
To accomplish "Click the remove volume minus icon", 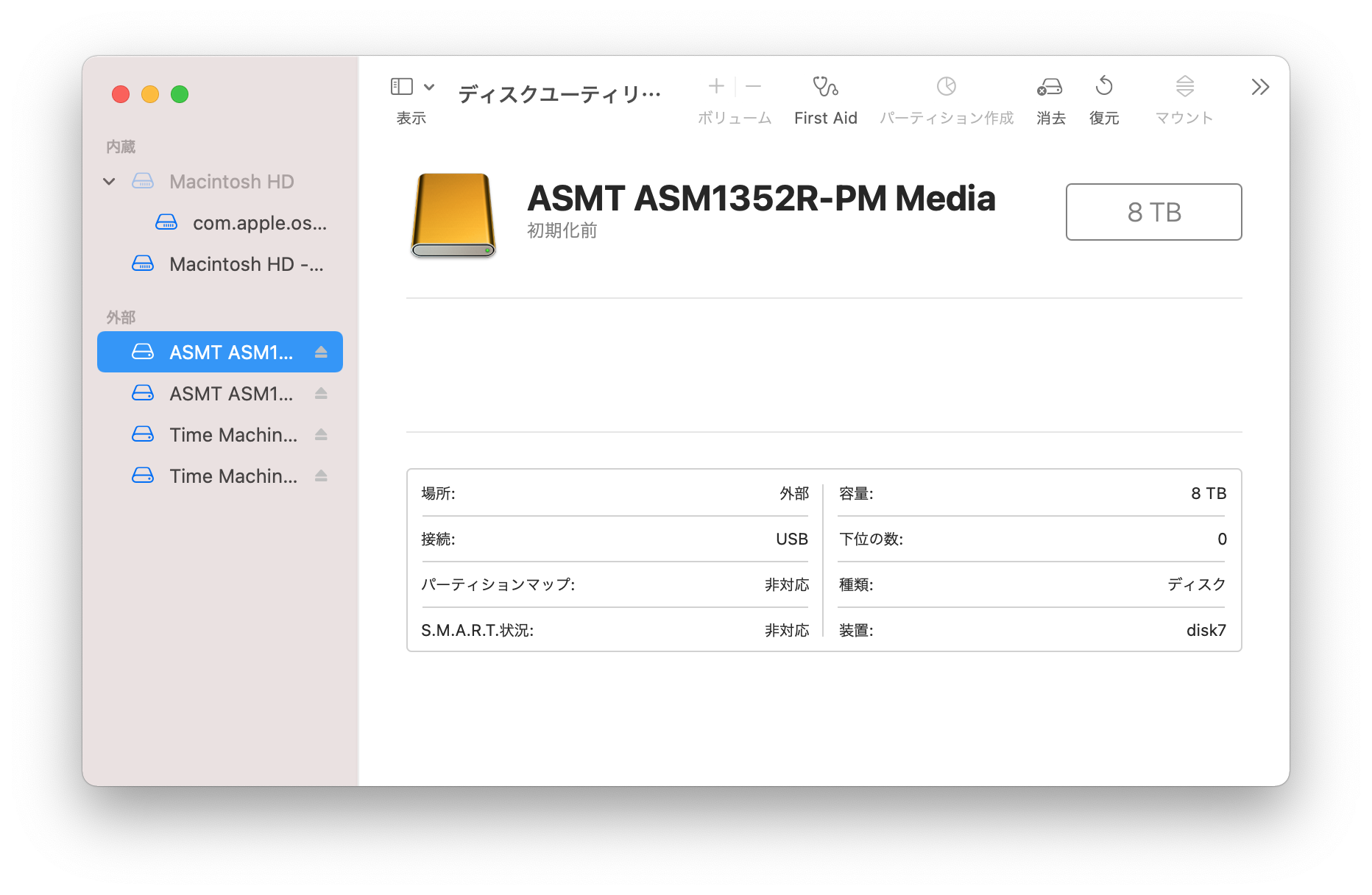I will coord(753,86).
